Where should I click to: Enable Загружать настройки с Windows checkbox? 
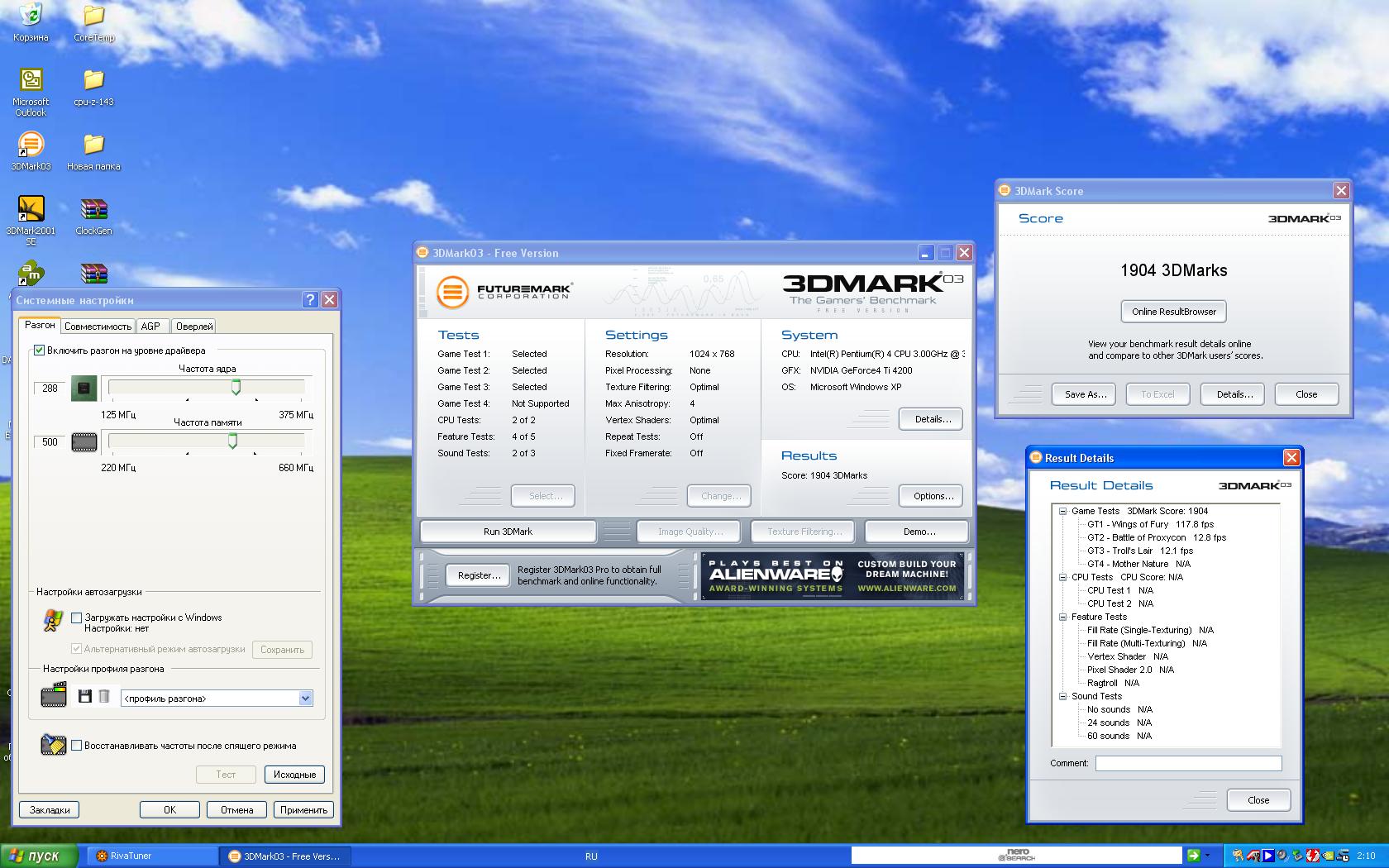(x=77, y=618)
